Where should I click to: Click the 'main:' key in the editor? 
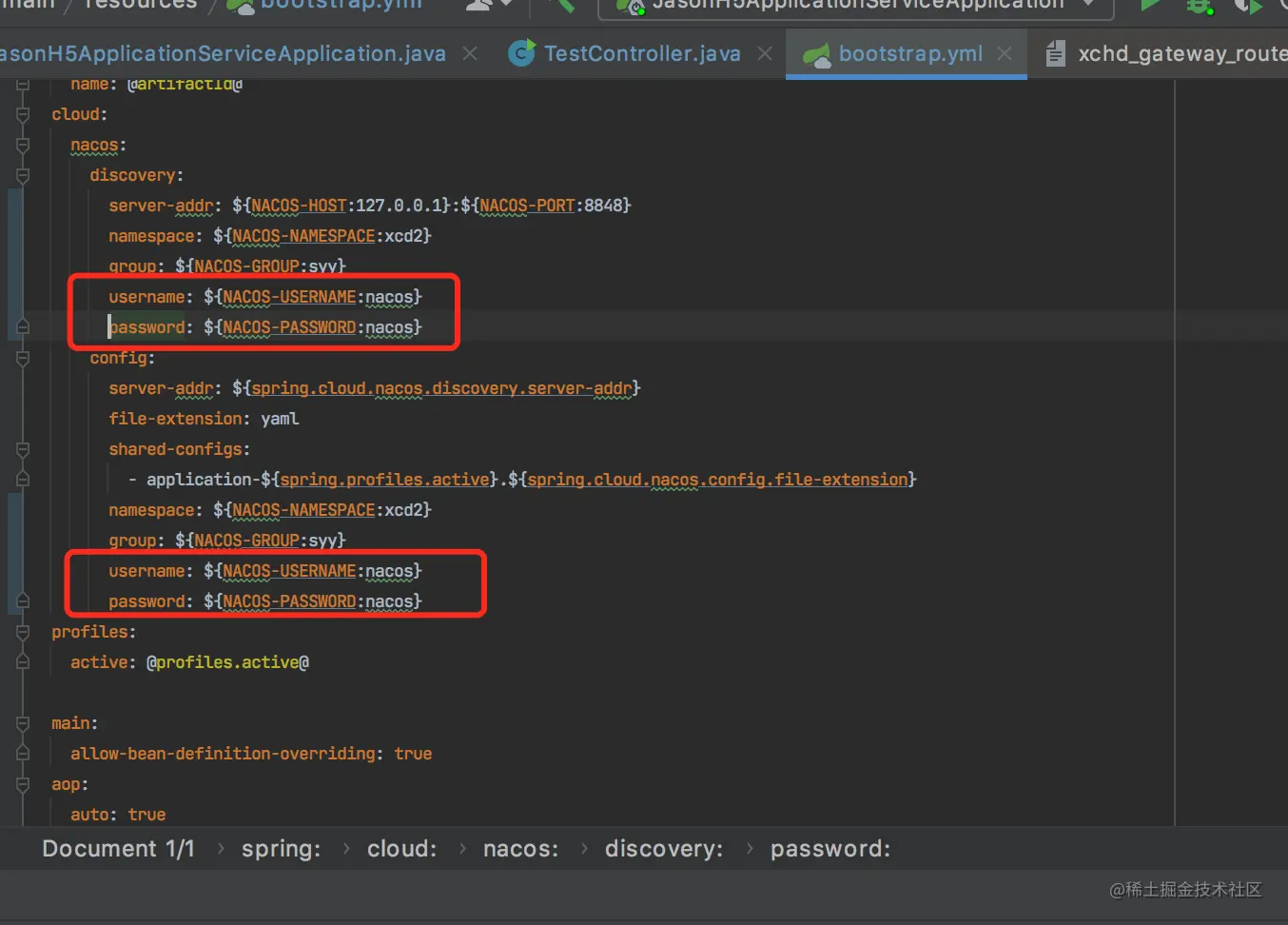[75, 723]
